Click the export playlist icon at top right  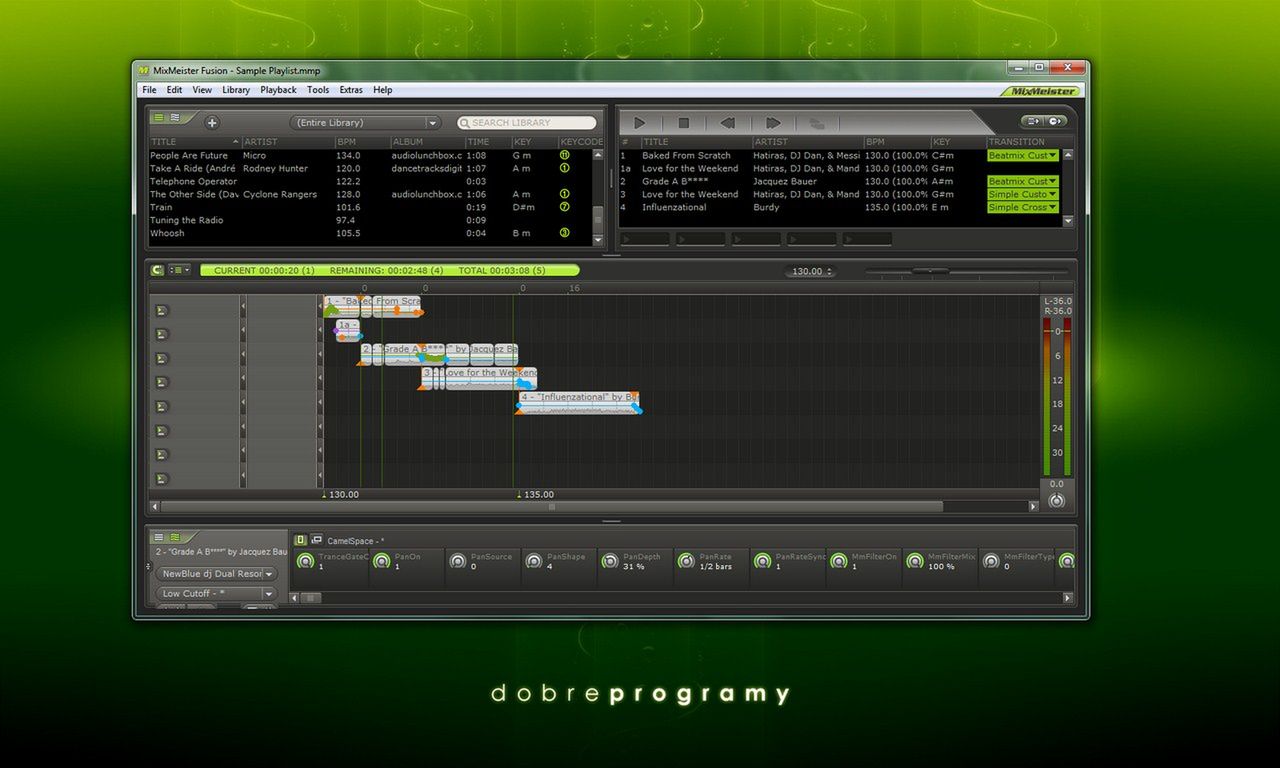(x=1034, y=121)
